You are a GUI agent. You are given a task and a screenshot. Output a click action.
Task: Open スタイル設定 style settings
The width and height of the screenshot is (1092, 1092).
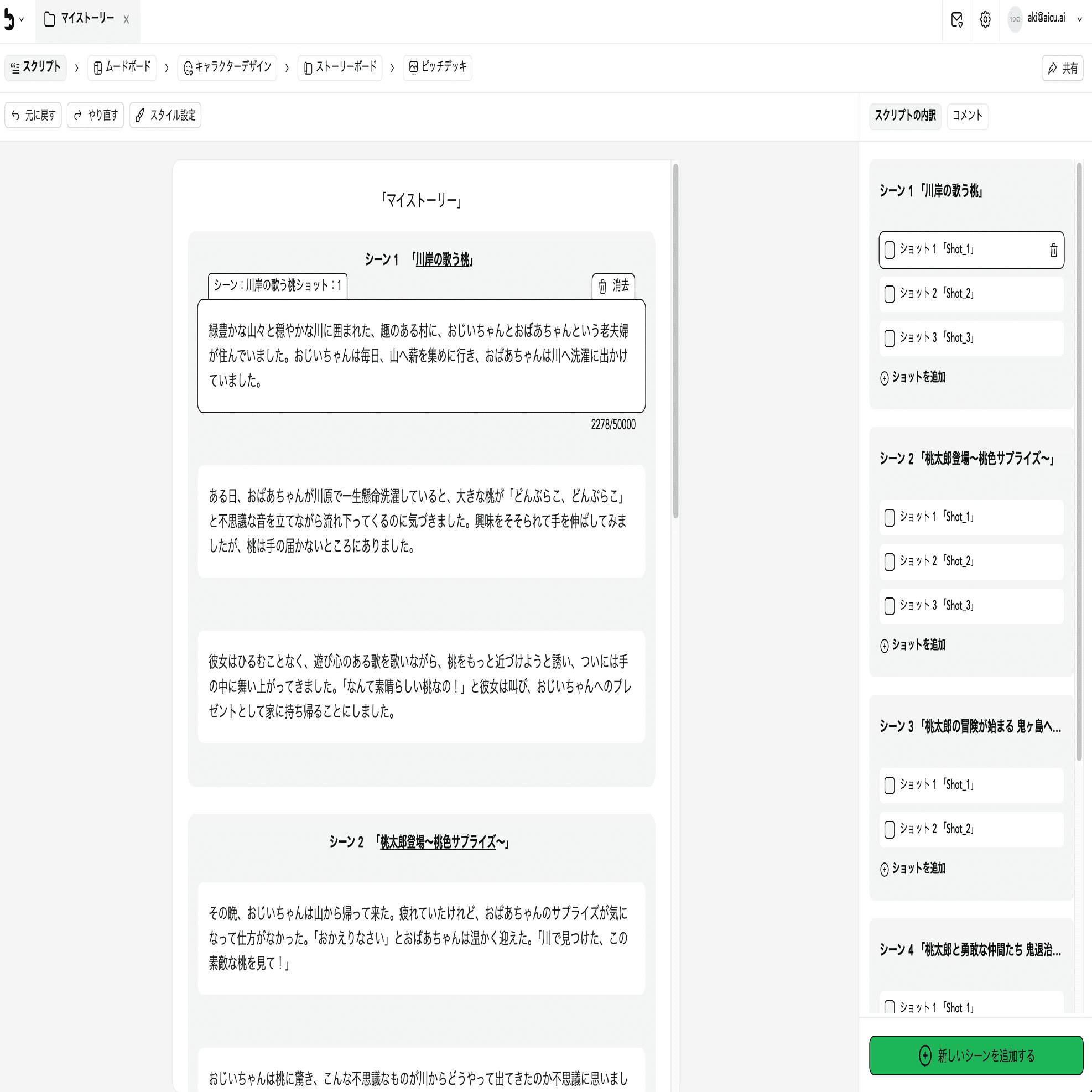[165, 115]
